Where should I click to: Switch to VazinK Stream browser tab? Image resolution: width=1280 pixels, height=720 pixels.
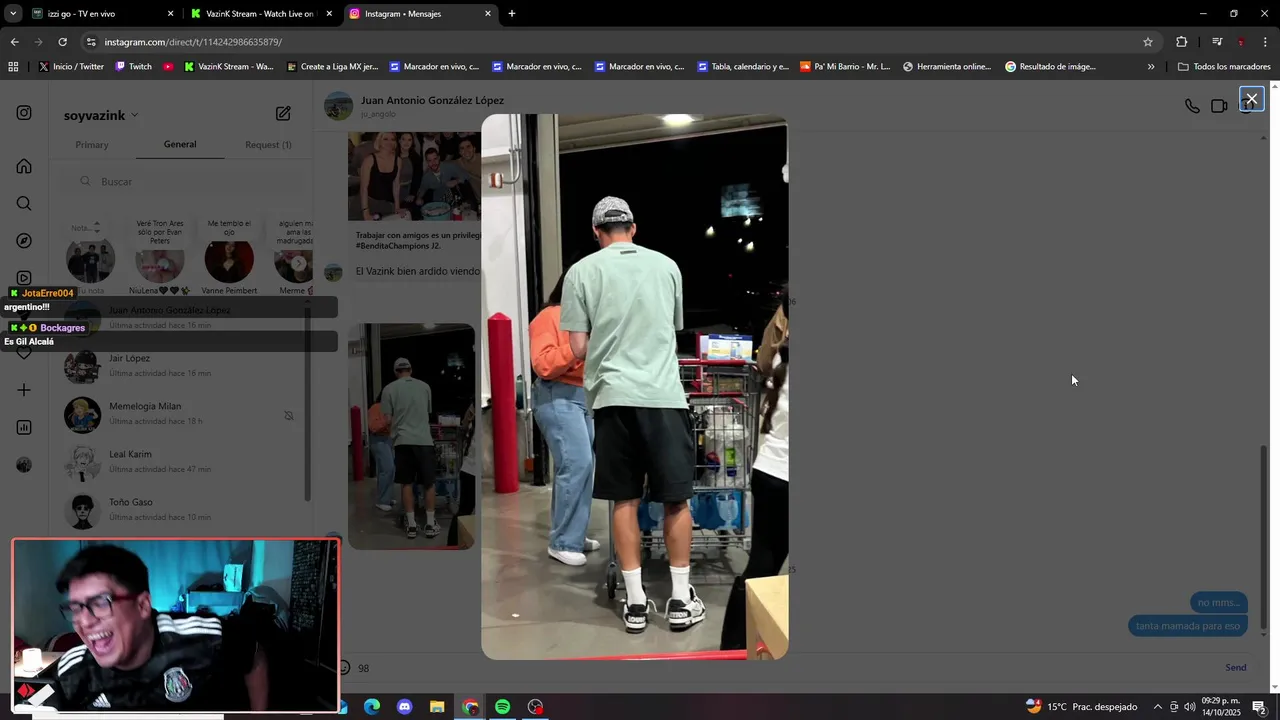260,14
